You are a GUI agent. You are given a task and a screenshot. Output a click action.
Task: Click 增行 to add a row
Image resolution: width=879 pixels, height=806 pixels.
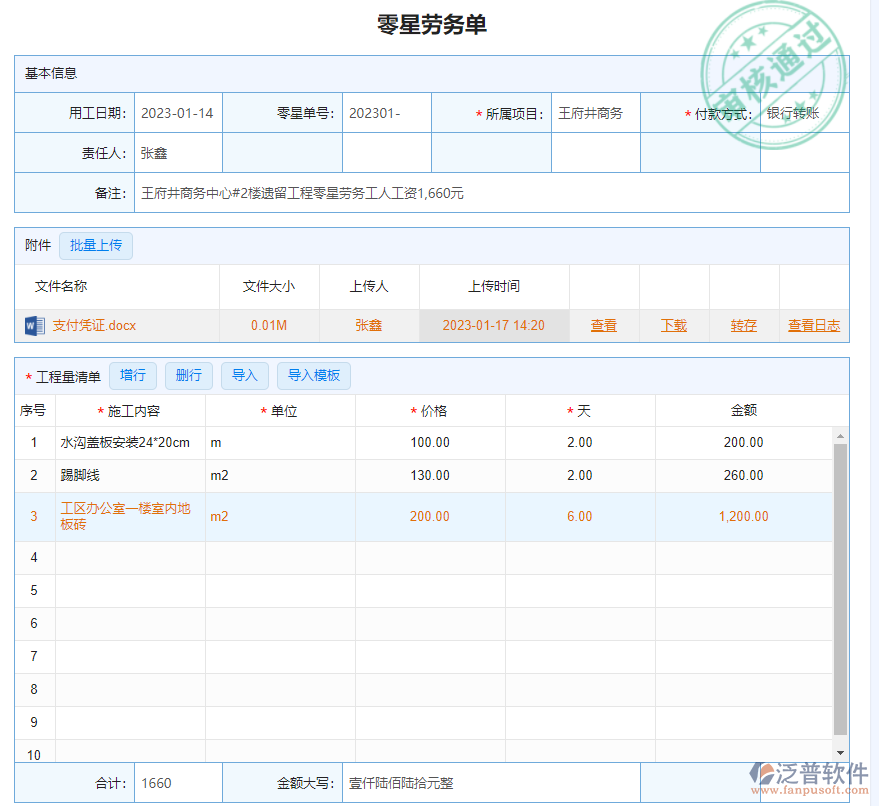coord(133,376)
